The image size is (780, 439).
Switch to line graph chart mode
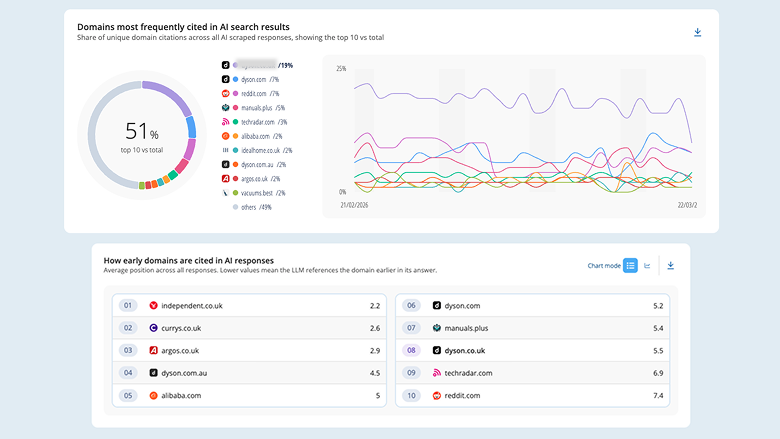click(x=647, y=265)
